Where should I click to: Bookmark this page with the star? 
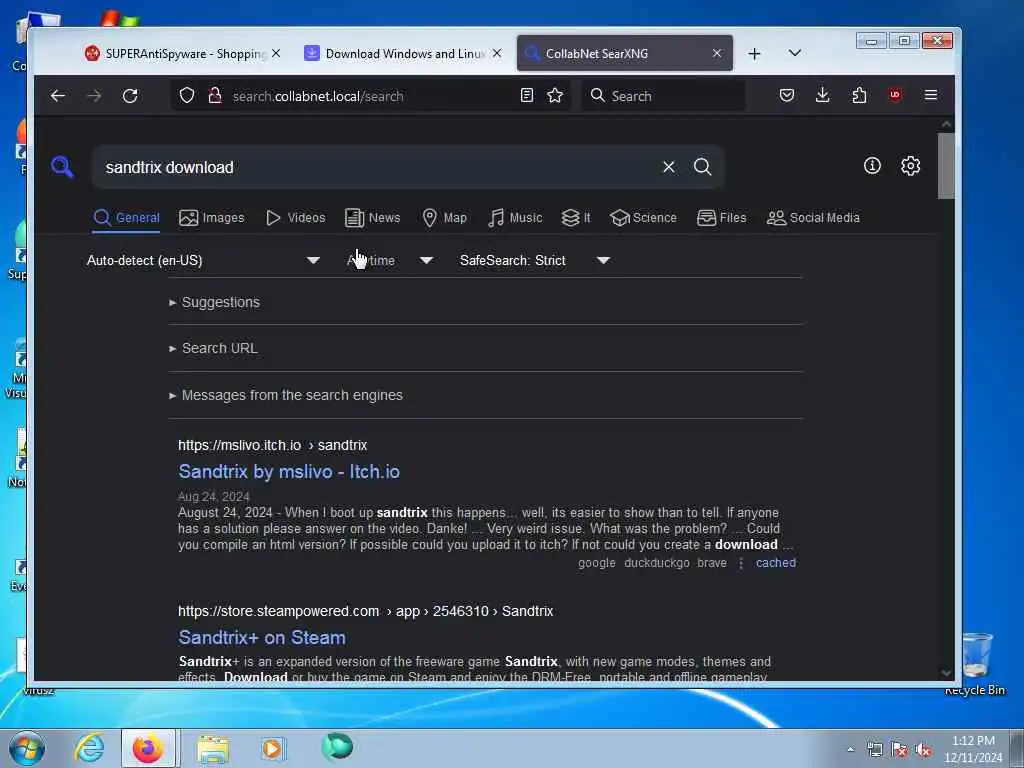(x=555, y=96)
